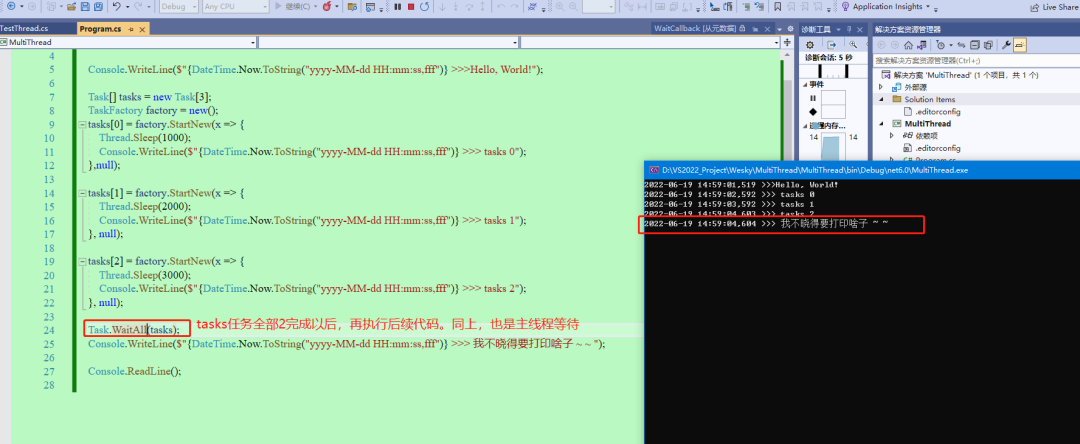Open the Any CPU platform dropdown
The height and width of the screenshot is (444, 1080).
point(236,6)
